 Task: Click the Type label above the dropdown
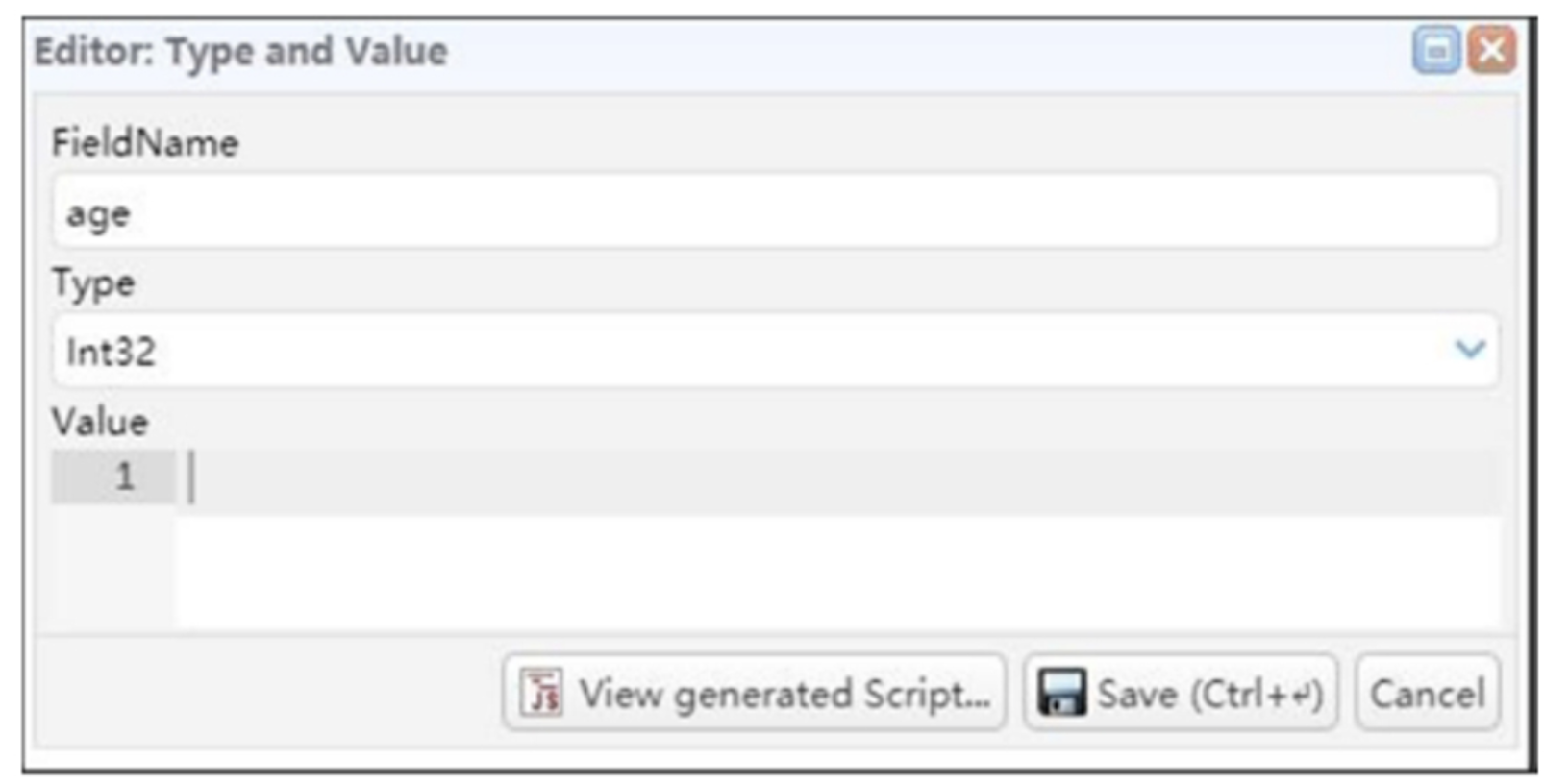93,284
